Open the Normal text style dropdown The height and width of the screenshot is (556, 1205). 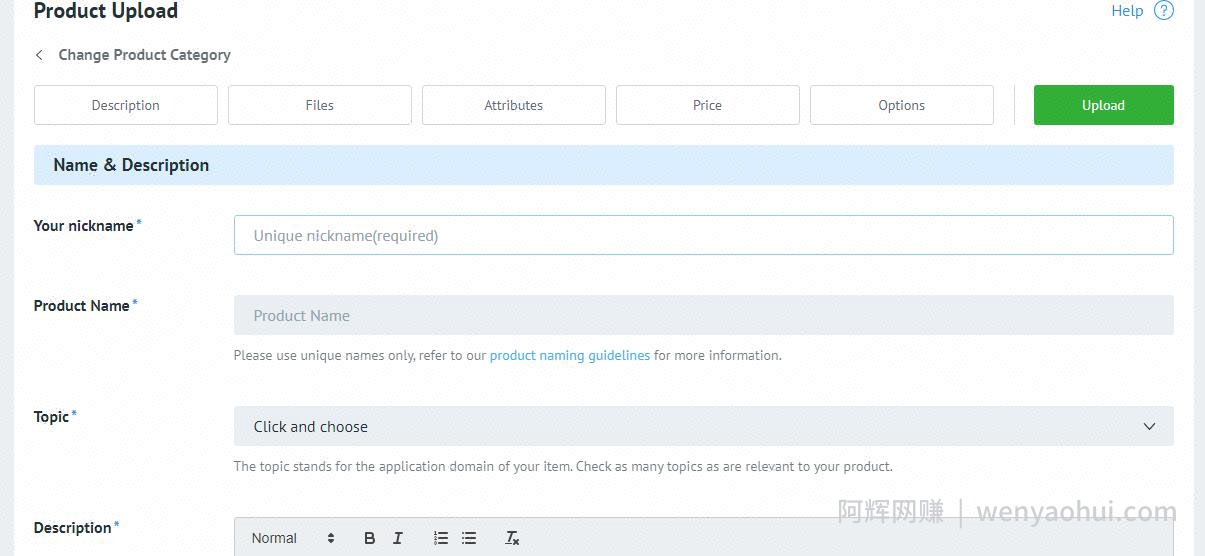(293, 538)
